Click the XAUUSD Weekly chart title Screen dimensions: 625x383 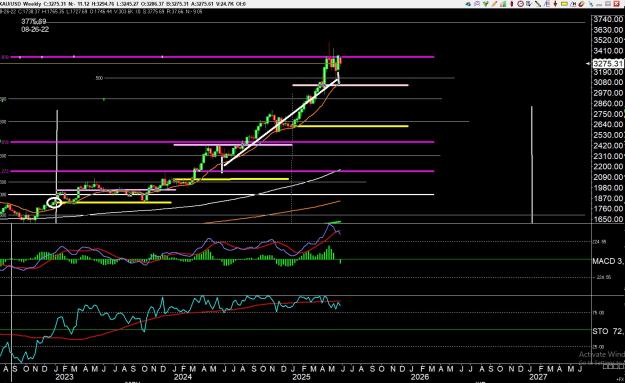pos(21,4)
